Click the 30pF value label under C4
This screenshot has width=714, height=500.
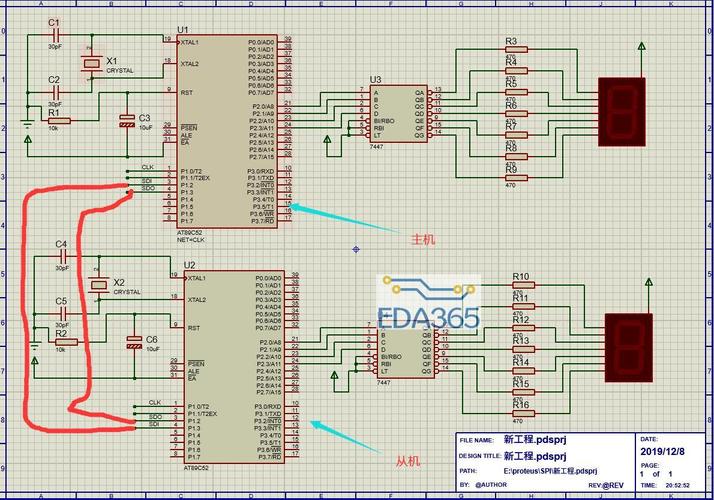[x=62, y=268]
